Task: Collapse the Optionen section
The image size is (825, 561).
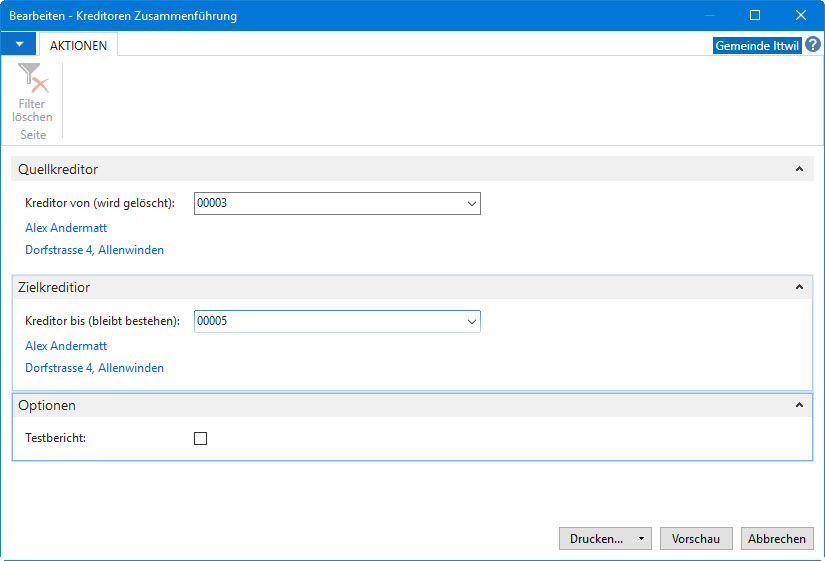Action: click(799, 405)
